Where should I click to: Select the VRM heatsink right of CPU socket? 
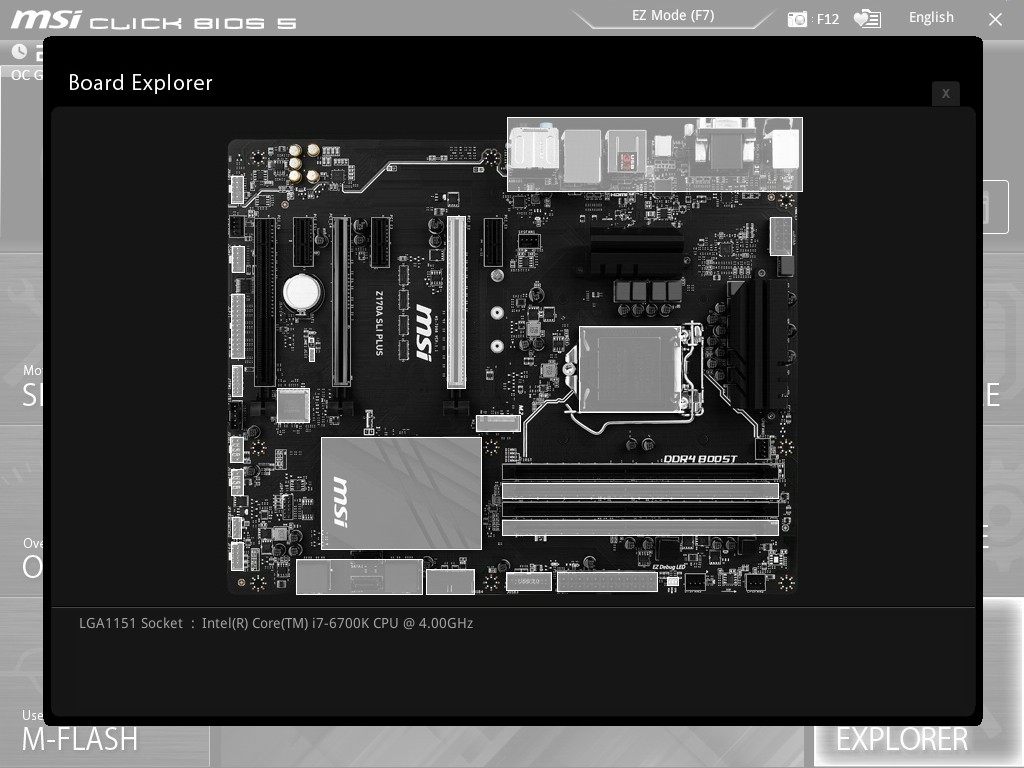point(760,344)
